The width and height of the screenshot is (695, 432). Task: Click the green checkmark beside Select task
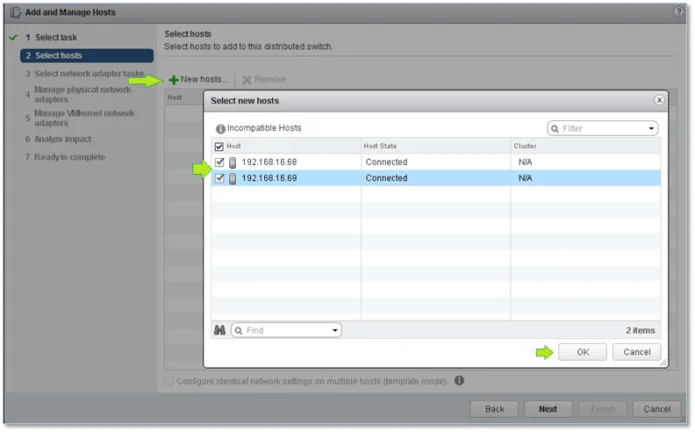13,37
